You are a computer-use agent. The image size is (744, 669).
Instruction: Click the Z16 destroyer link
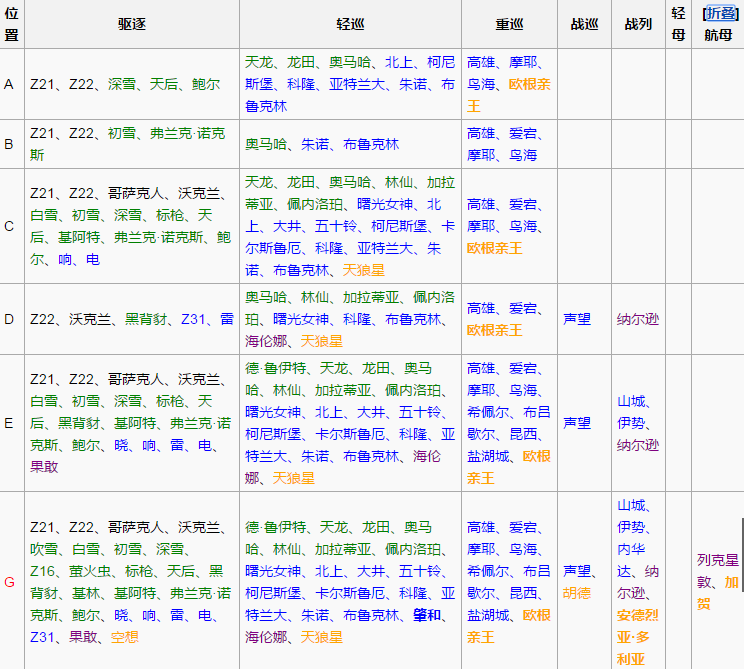coord(42,571)
